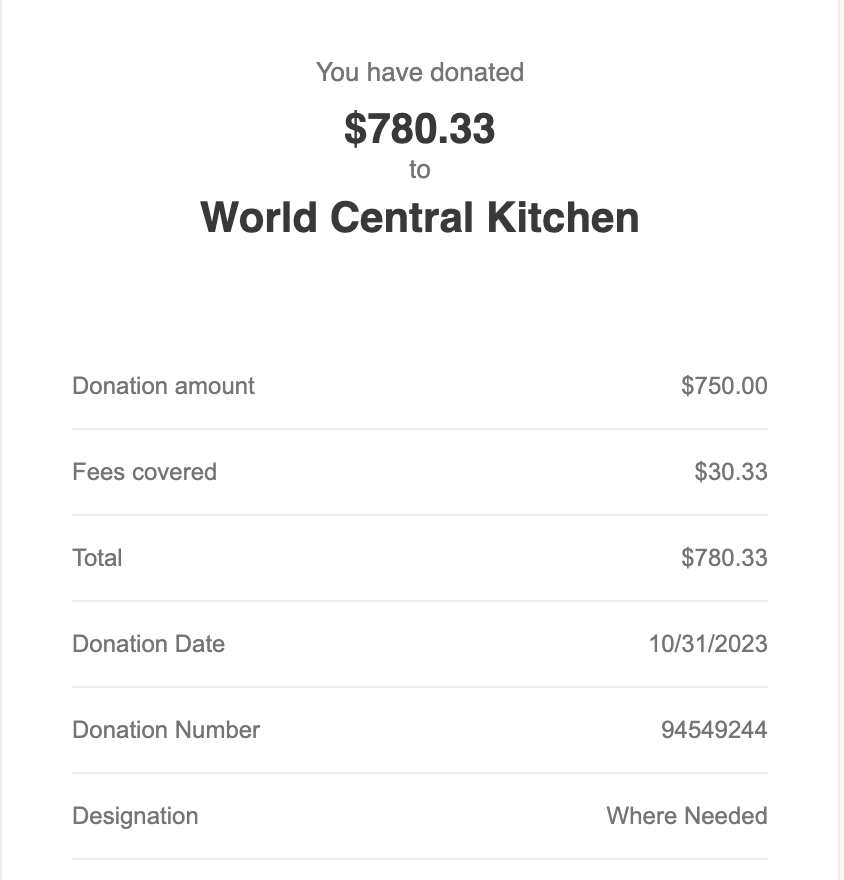This screenshot has width=844, height=880.
Task: Click the "Donation Date" row label
Action: point(149,644)
